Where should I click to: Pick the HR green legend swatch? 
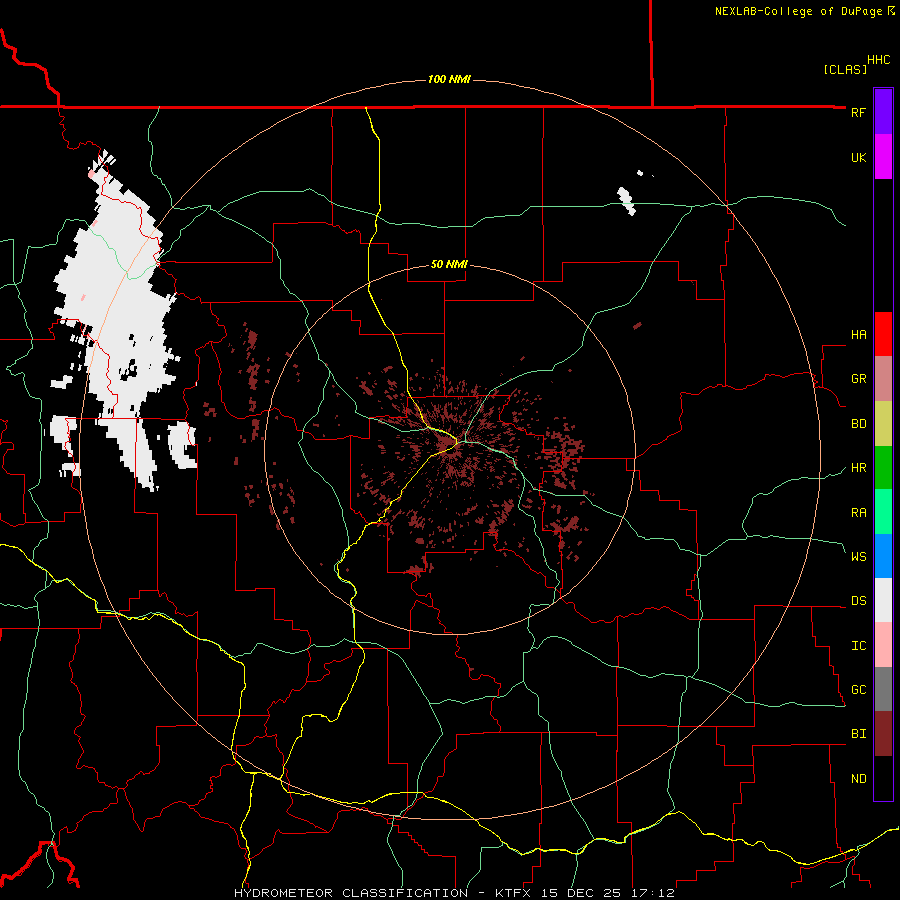pyautogui.click(x=883, y=468)
